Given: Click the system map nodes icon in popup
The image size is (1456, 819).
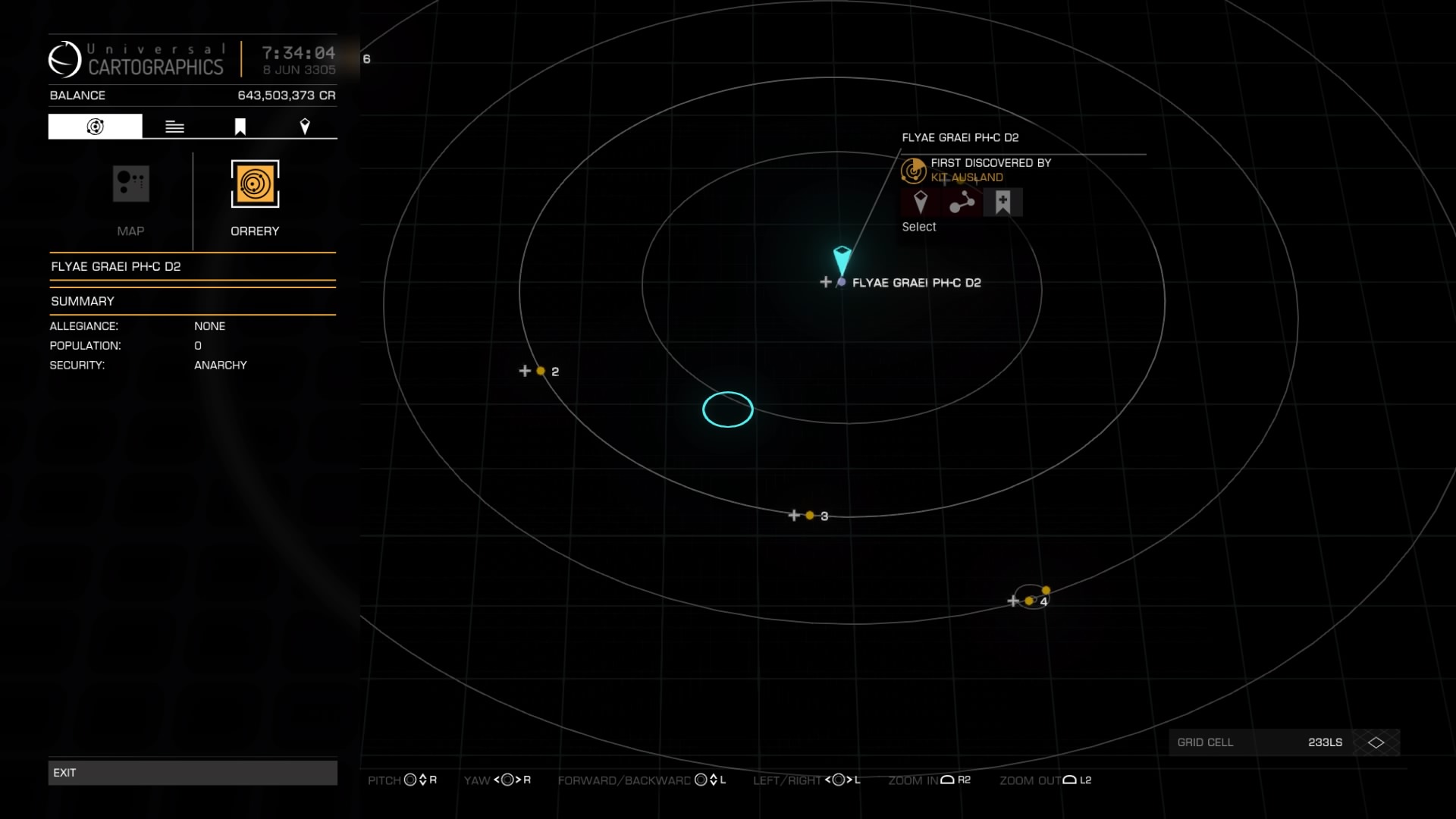Looking at the screenshot, I should 962,202.
